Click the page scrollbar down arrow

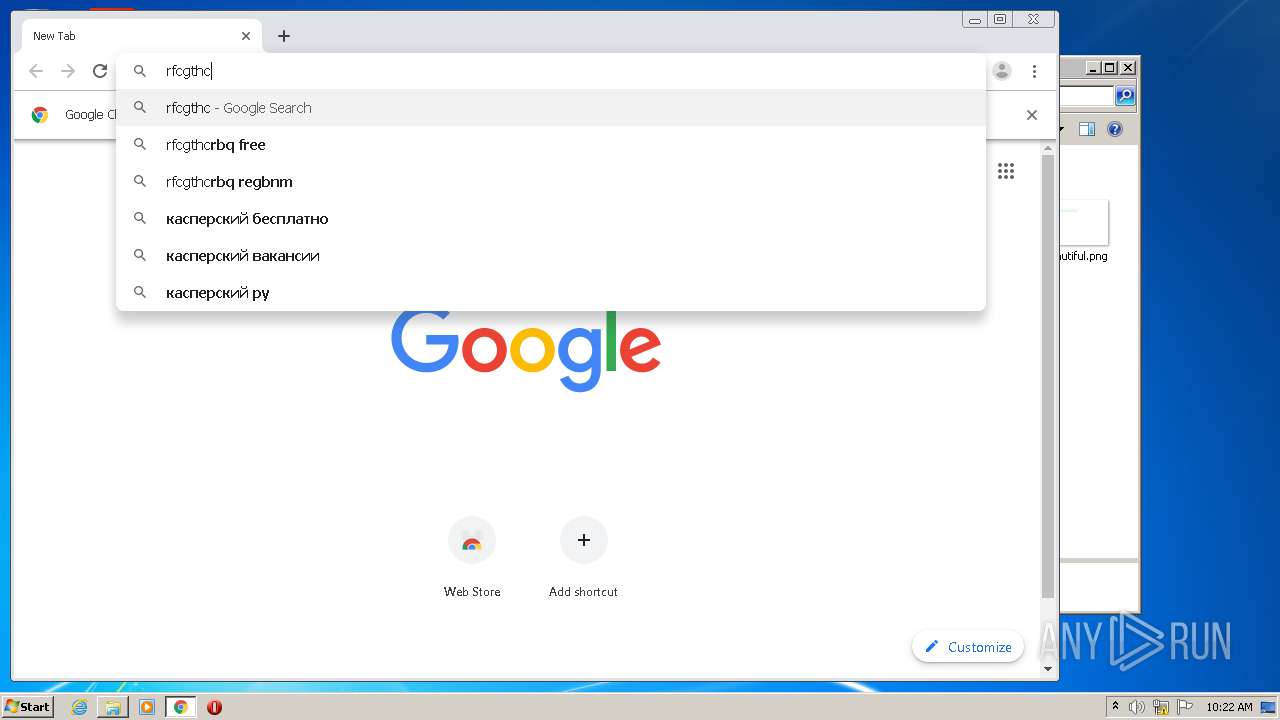point(1048,669)
